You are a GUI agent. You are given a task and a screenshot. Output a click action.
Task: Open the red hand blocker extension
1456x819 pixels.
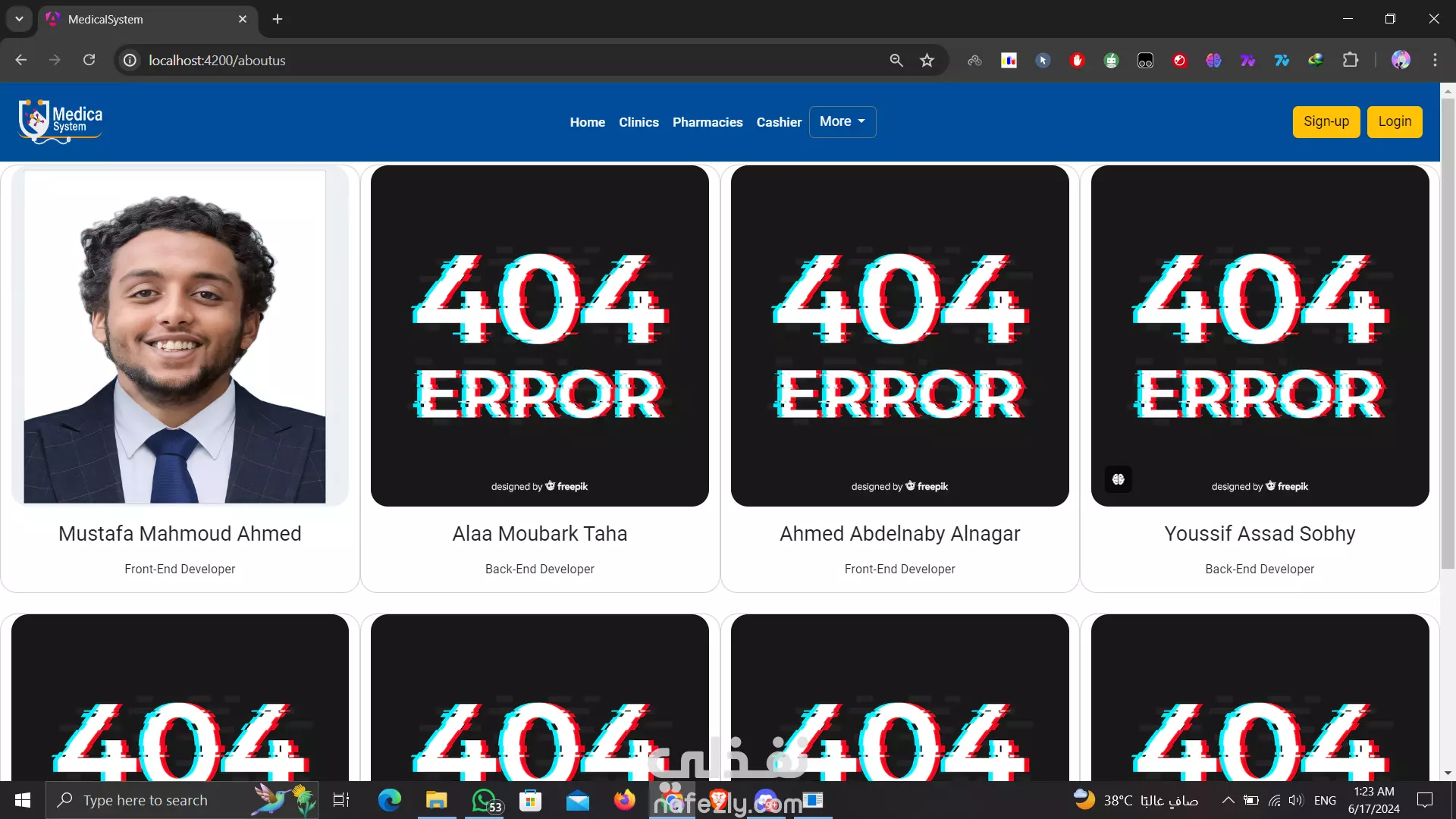click(x=1077, y=60)
